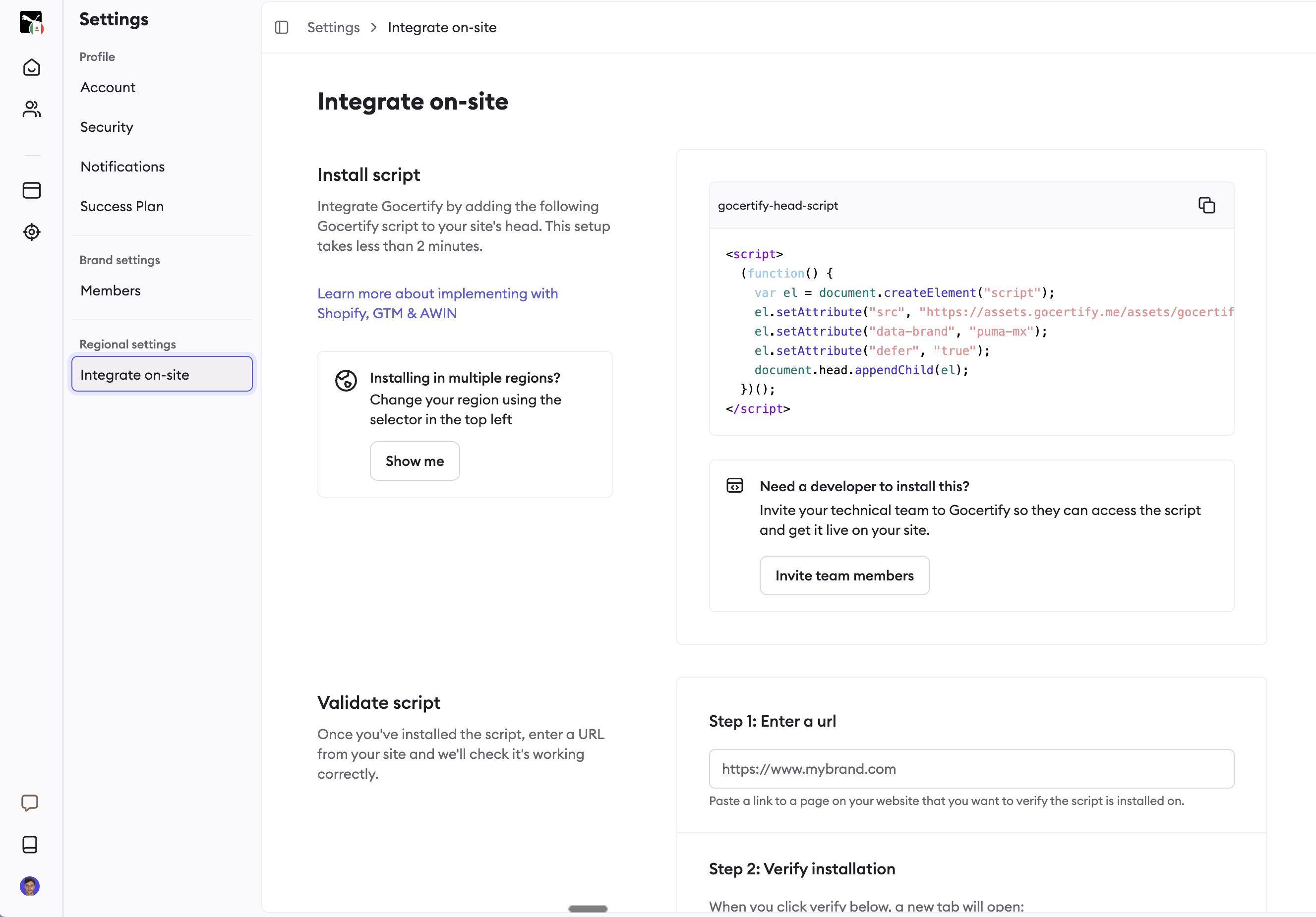Click the URL input field showing mybrand.com

click(971, 769)
